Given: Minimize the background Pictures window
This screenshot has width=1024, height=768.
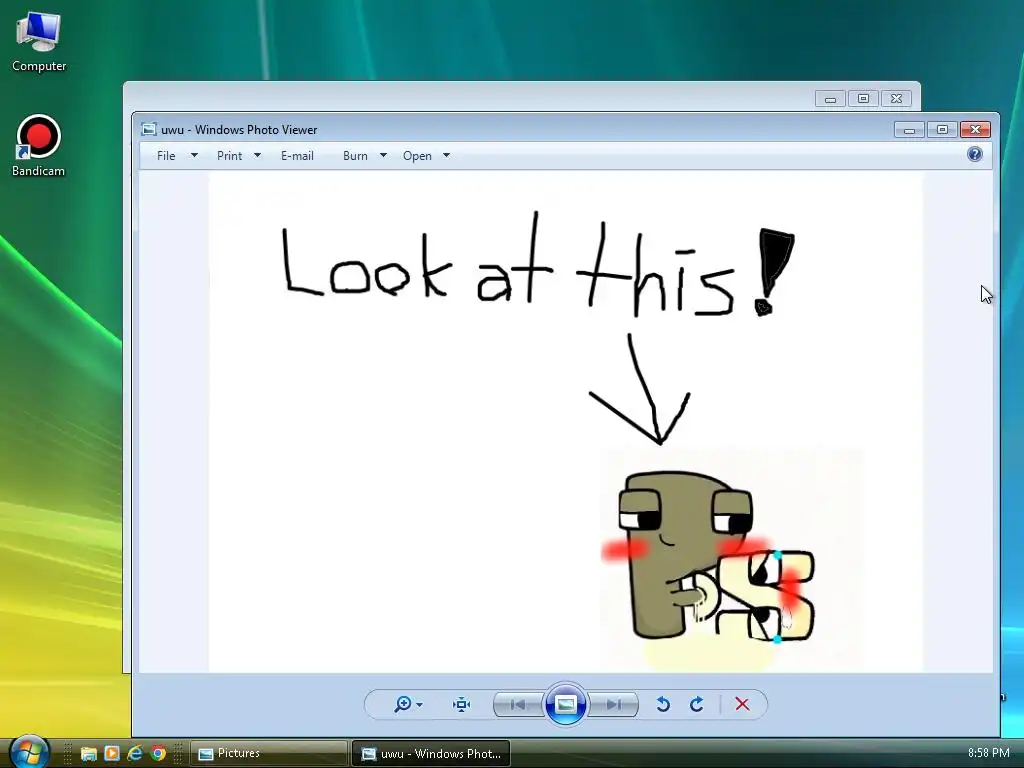Looking at the screenshot, I should [x=830, y=99].
